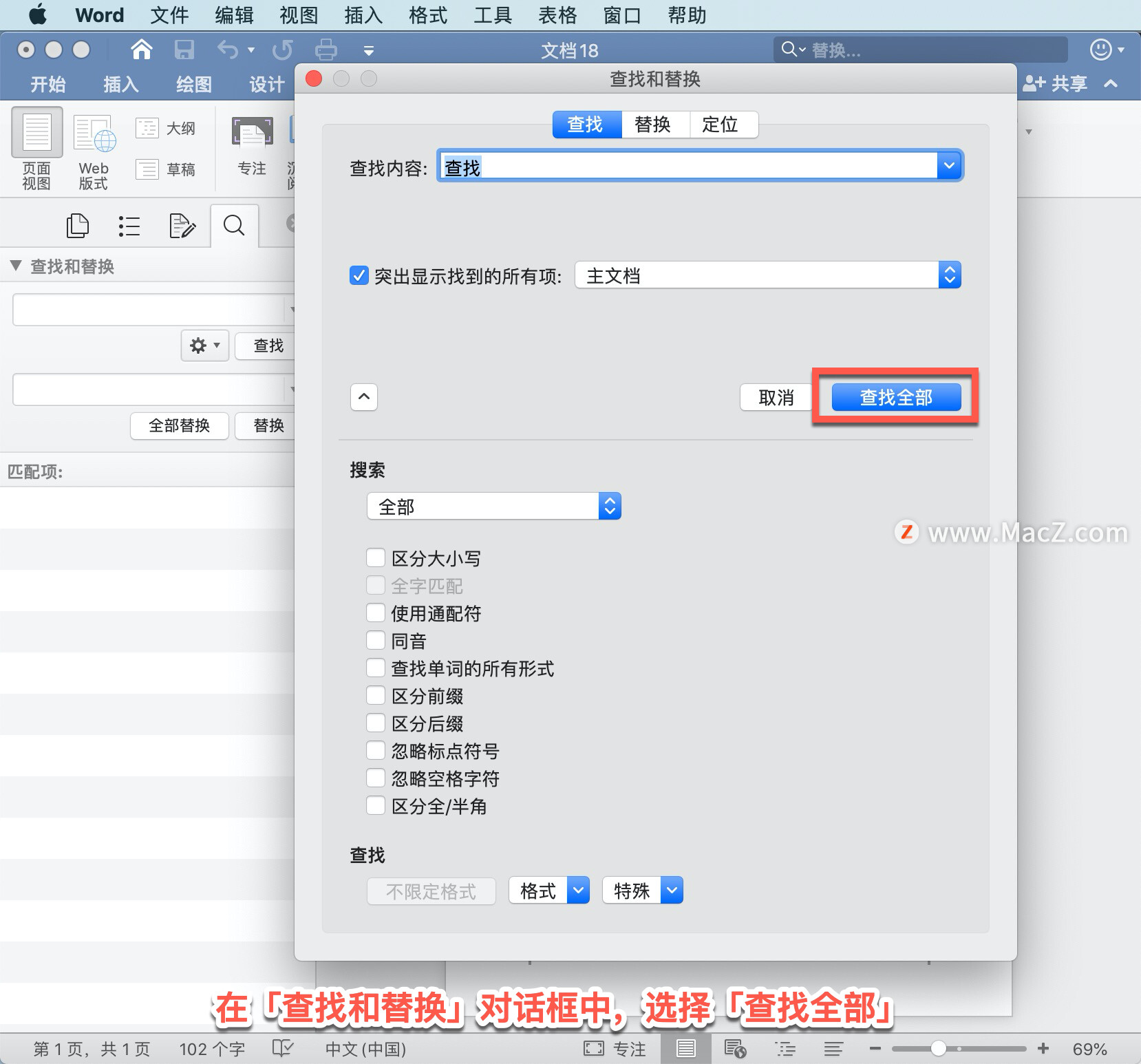Click 取消 cancel button

pos(776,397)
